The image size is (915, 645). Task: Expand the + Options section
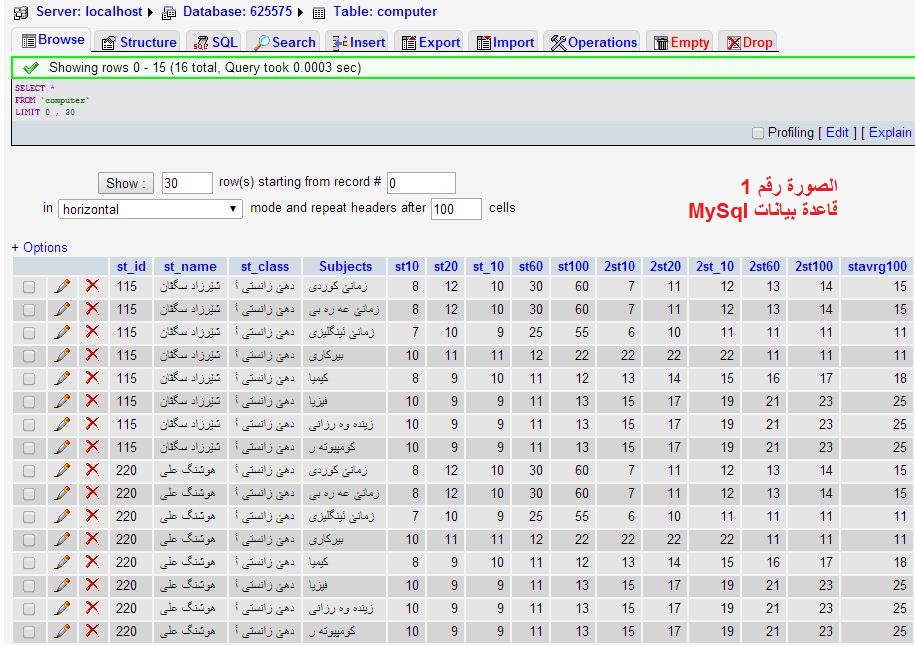(40, 247)
